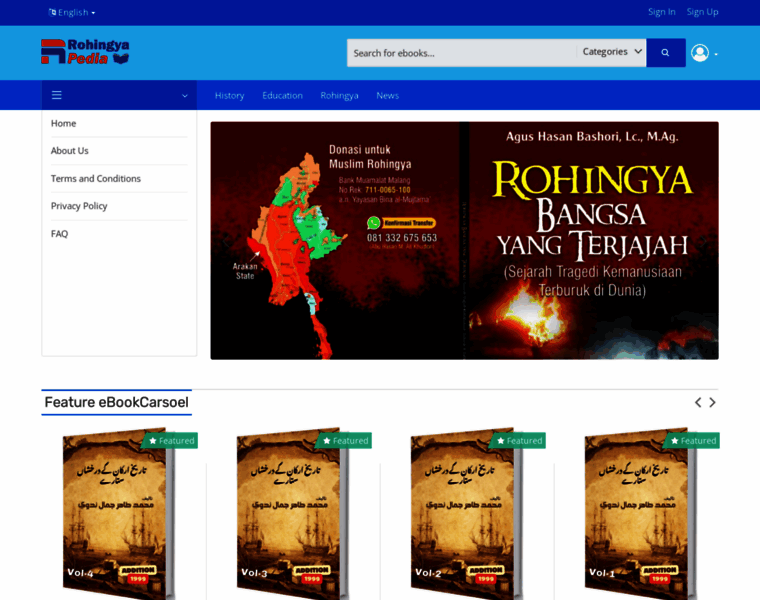Screen dimensions: 760x600
Task: Click the WhatsApp icon in banner
Action: pyautogui.click(x=374, y=223)
